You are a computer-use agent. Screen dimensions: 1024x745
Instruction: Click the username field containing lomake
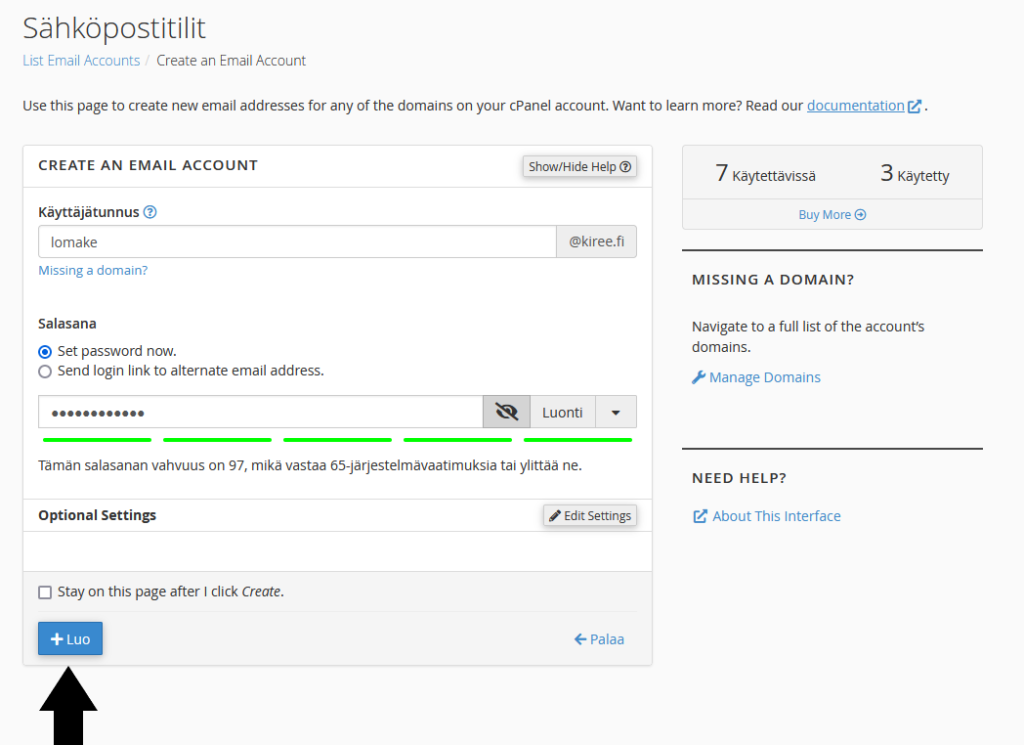tap(297, 242)
